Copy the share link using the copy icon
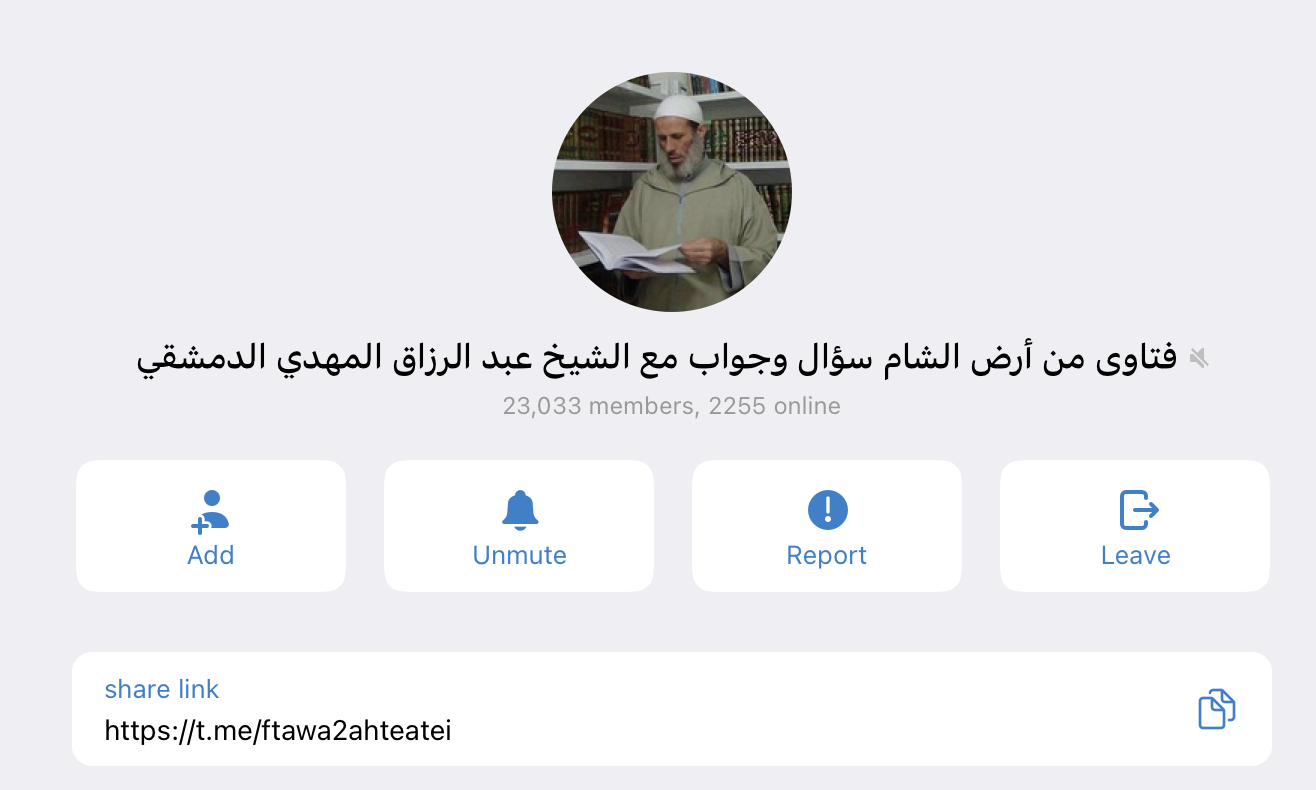 (1216, 709)
